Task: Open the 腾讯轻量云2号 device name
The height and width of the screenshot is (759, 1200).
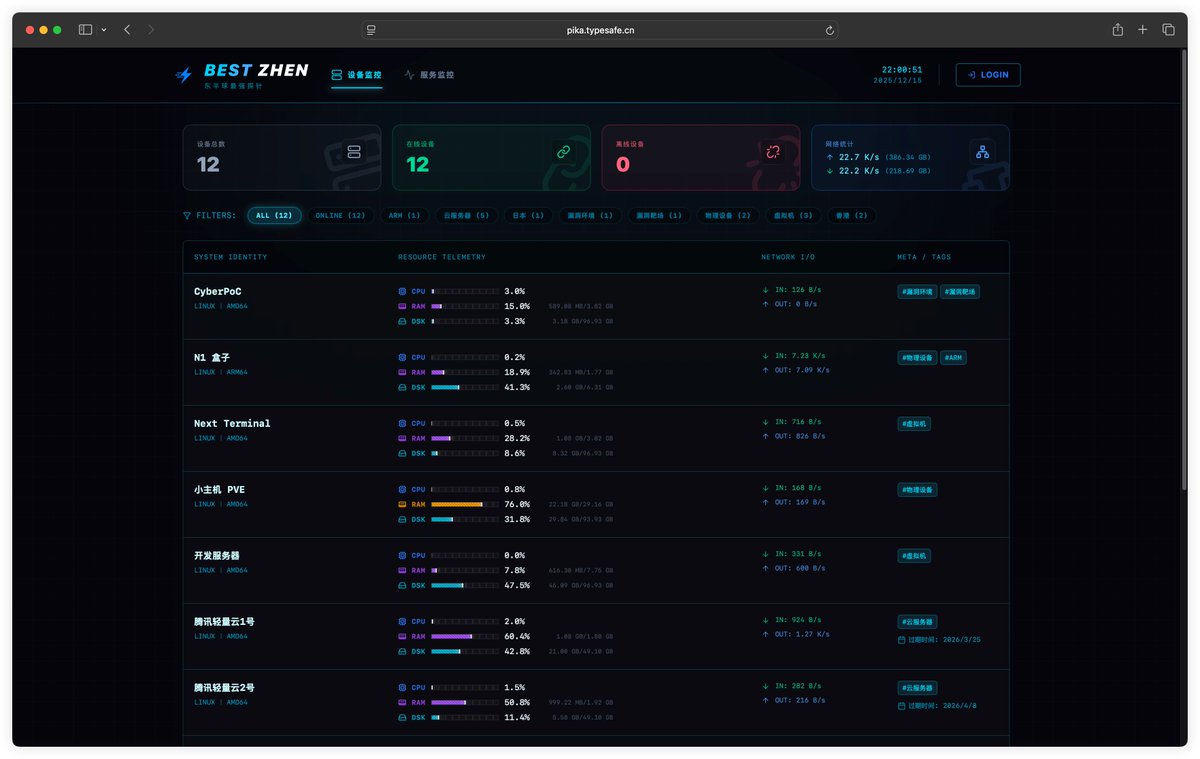Action: (x=224, y=687)
